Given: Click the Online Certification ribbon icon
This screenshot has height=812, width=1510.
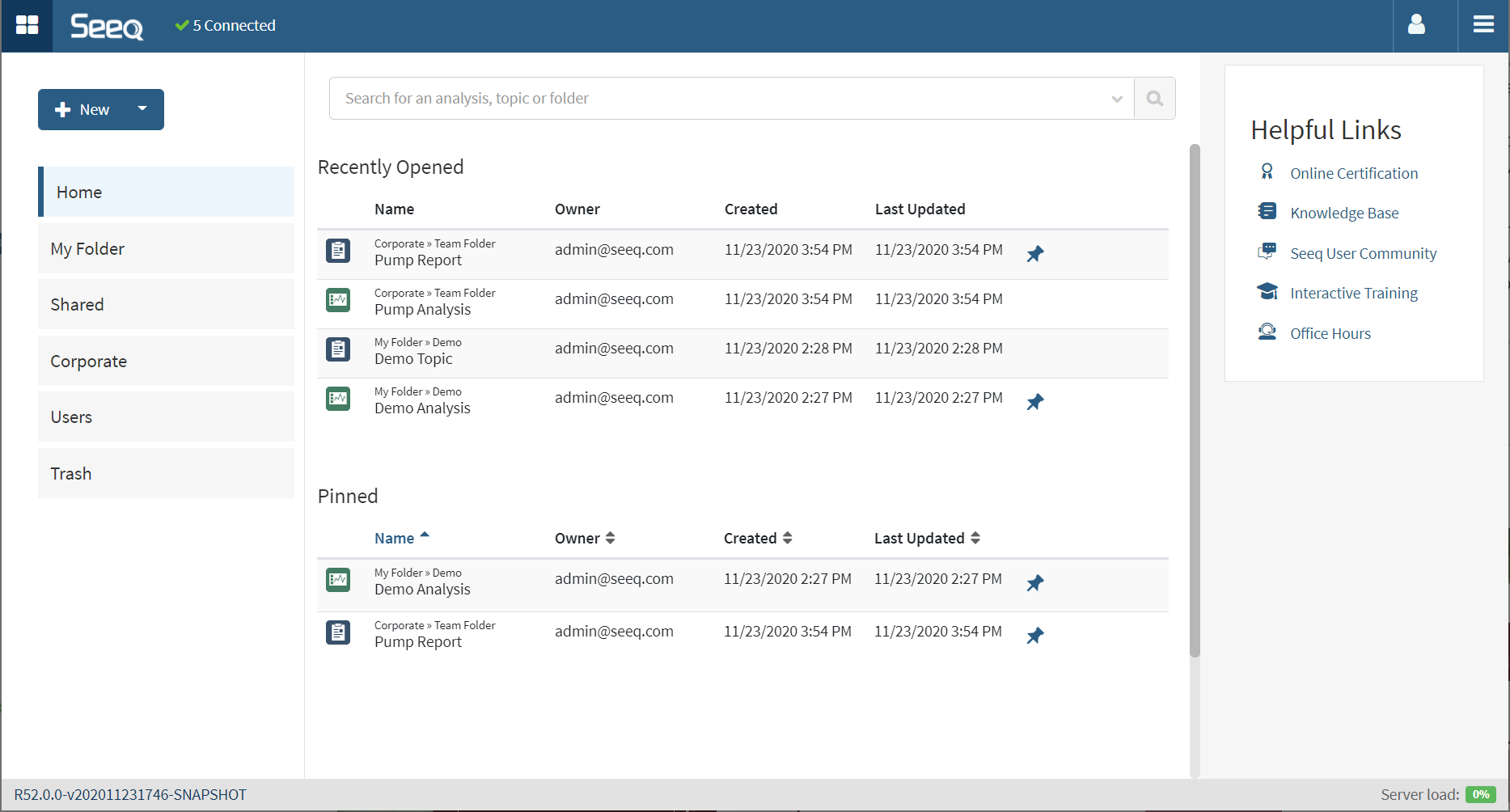Looking at the screenshot, I should tap(1267, 172).
